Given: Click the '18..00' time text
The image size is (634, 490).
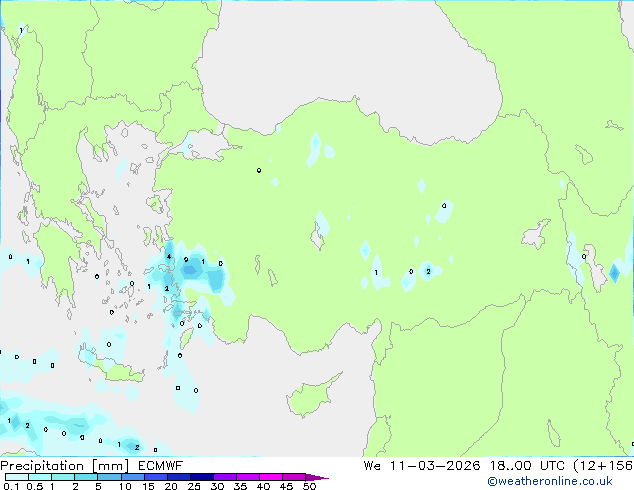Looking at the screenshot, I should (510, 466).
